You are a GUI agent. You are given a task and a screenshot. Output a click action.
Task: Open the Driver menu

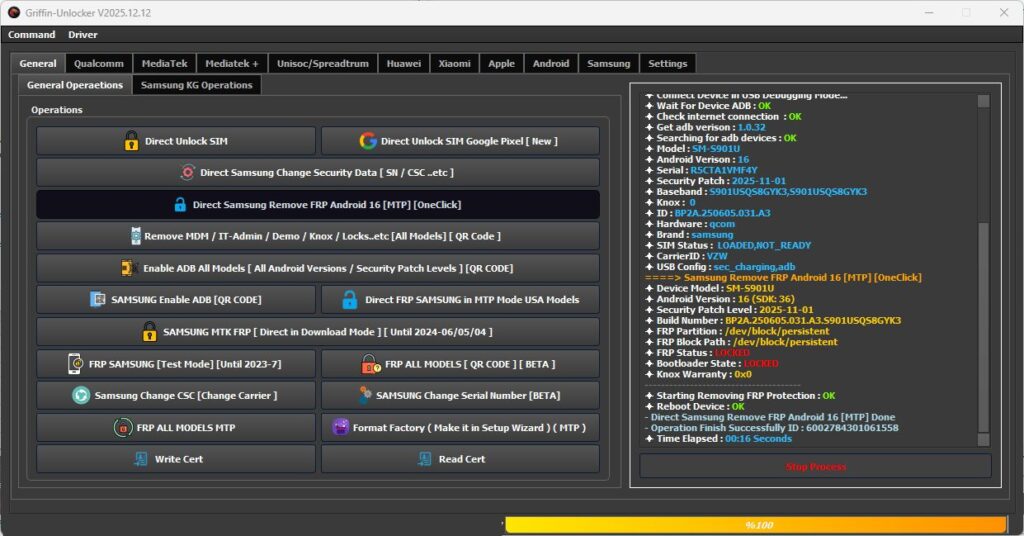pyautogui.click(x=82, y=35)
